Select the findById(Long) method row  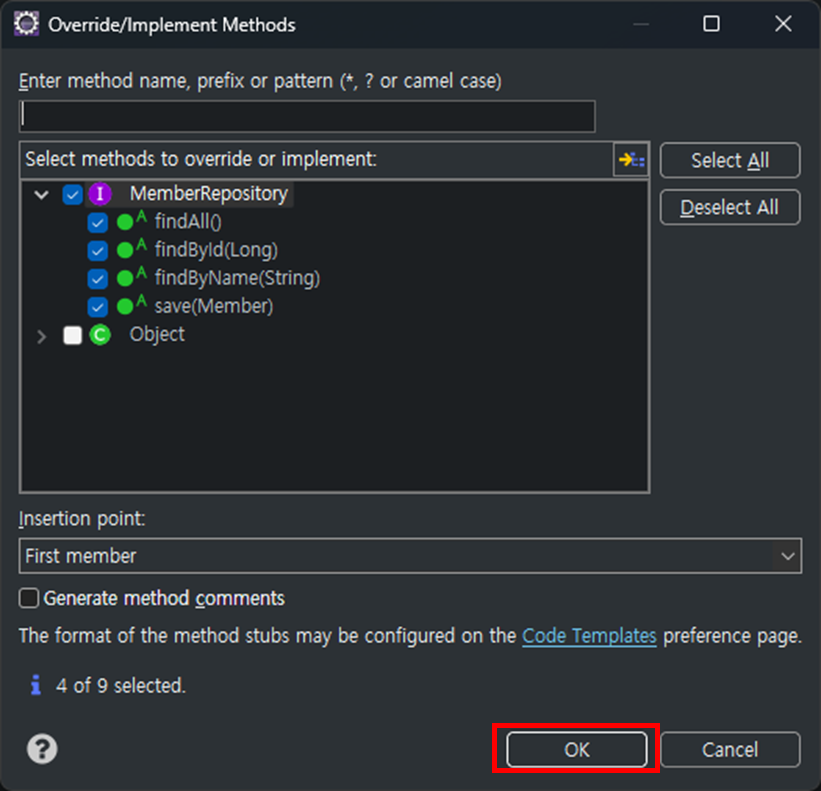pos(216,250)
